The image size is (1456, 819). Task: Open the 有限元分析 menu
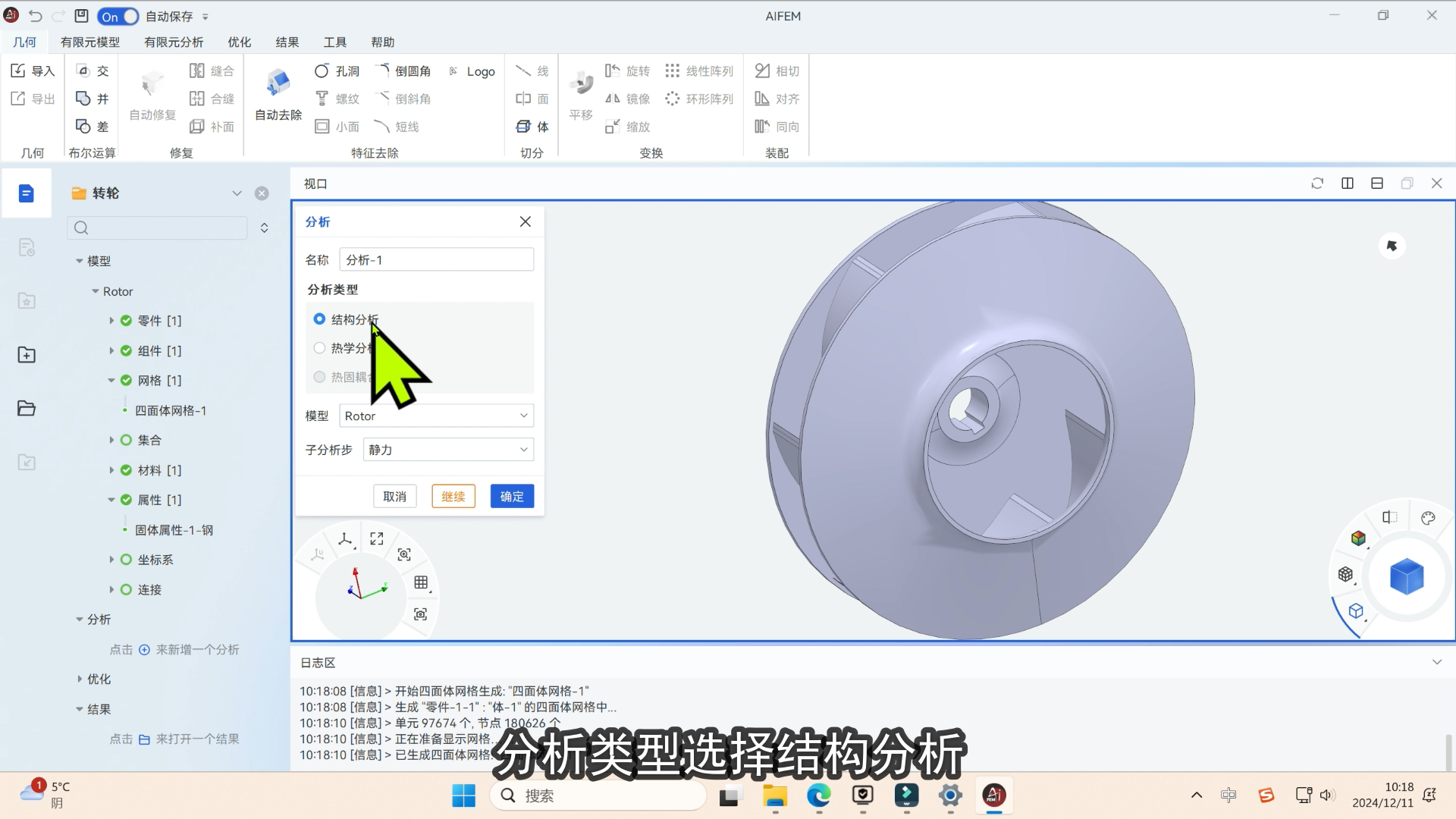point(172,42)
